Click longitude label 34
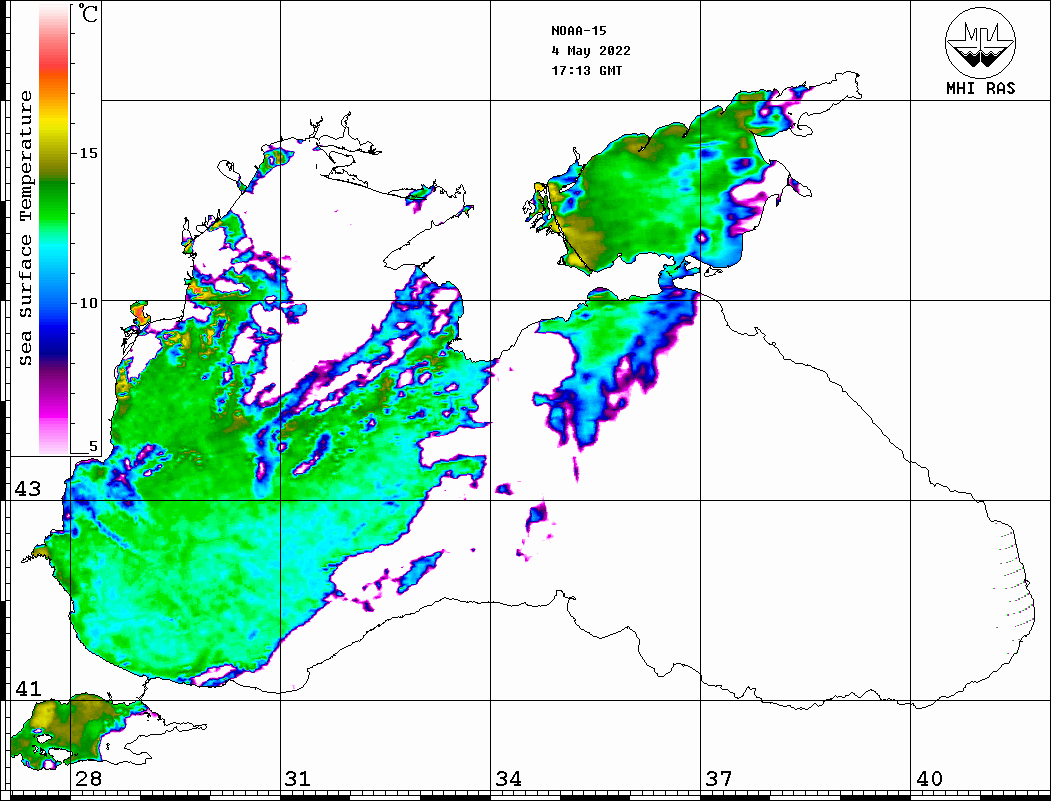Viewport: 1051px width, 801px height. (509, 779)
